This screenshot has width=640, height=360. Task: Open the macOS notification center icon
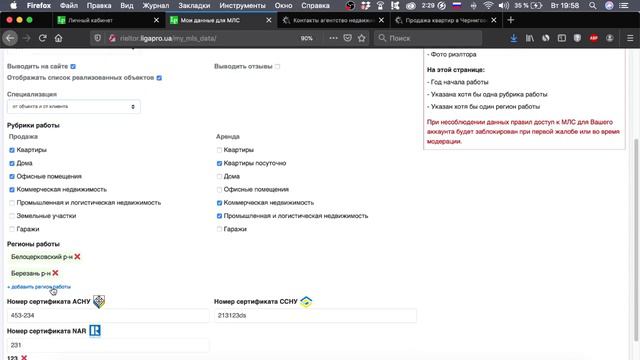click(x=624, y=6)
